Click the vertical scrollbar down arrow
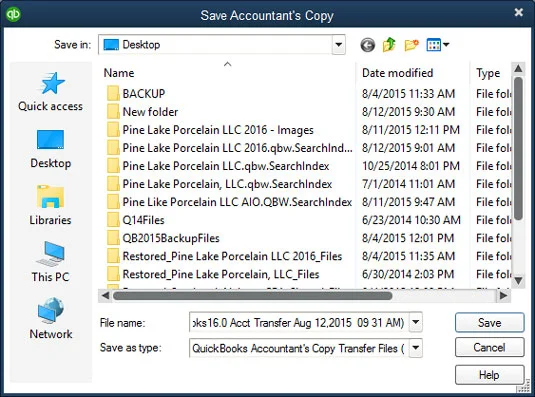The image size is (535, 397). (518, 281)
